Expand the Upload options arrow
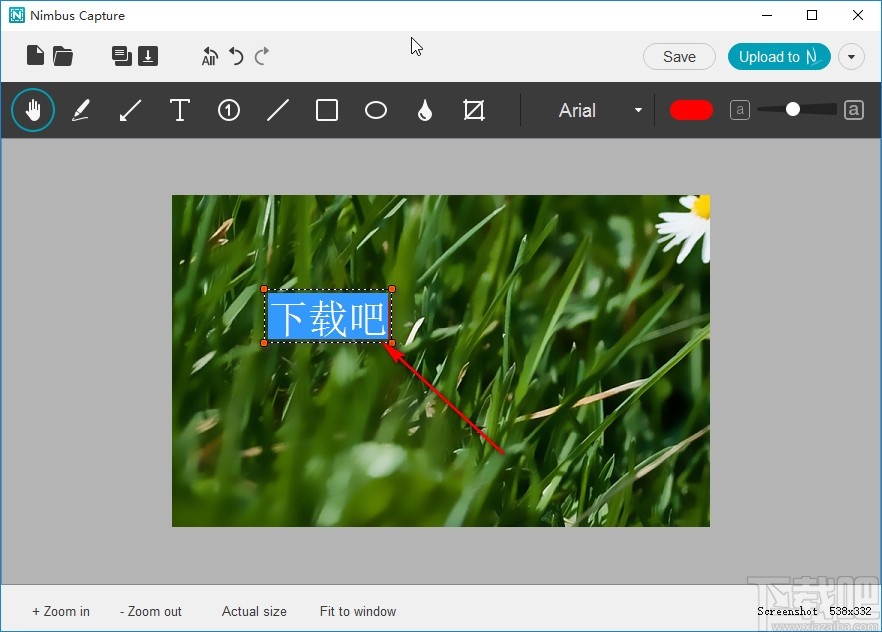882x632 pixels. click(x=851, y=57)
